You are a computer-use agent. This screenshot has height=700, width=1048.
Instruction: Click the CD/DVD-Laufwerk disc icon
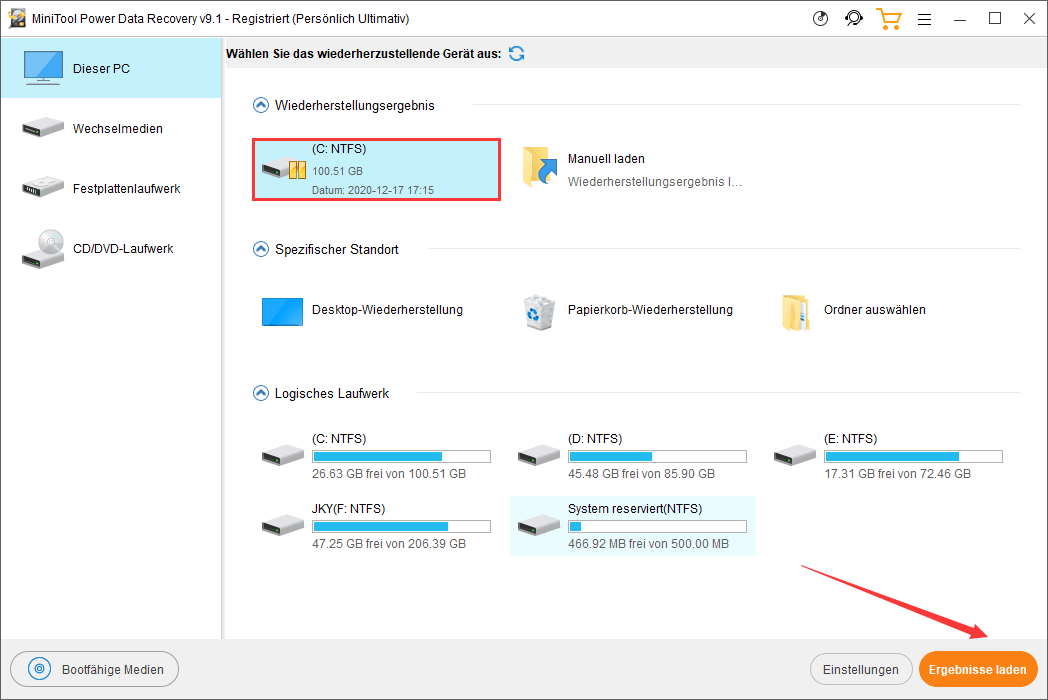[x=43, y=249]
